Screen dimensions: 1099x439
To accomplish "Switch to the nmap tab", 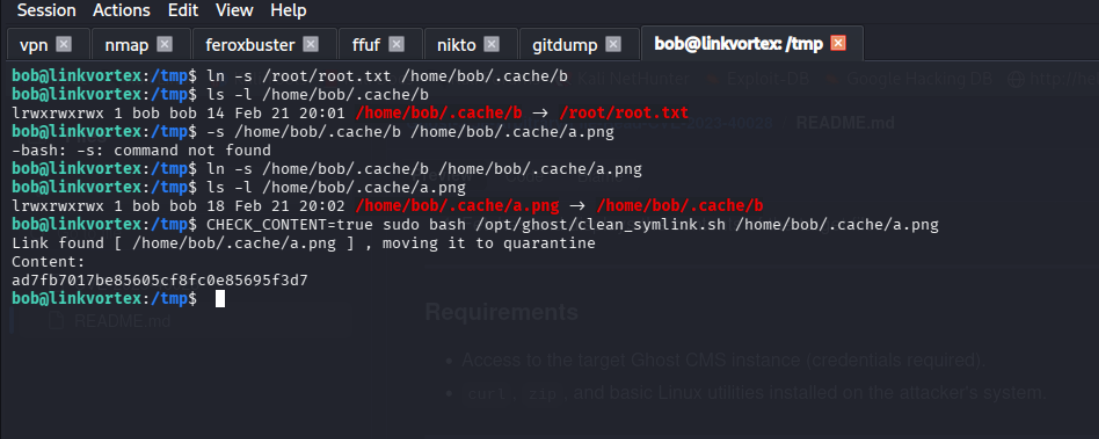I will point(126,45).
